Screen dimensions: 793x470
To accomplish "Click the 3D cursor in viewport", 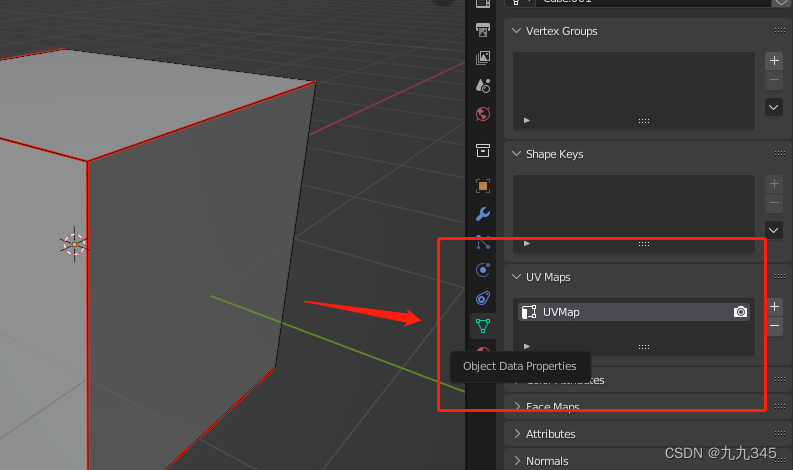I will coord(74,244).
